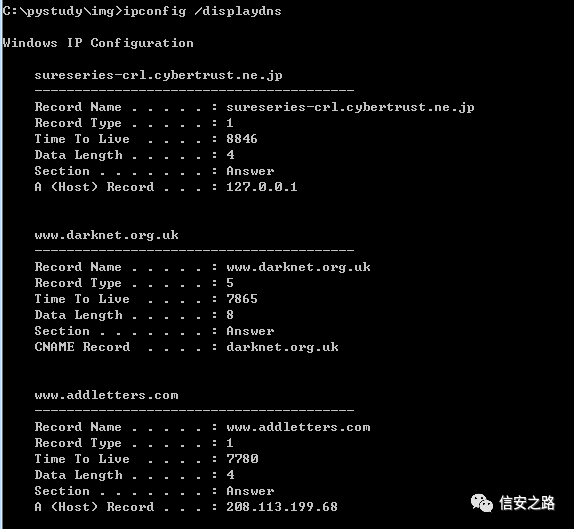This screenshot has height=529, width=574.
Task: Click the 127.0.0.1 host record value
Action: point(262,187)
